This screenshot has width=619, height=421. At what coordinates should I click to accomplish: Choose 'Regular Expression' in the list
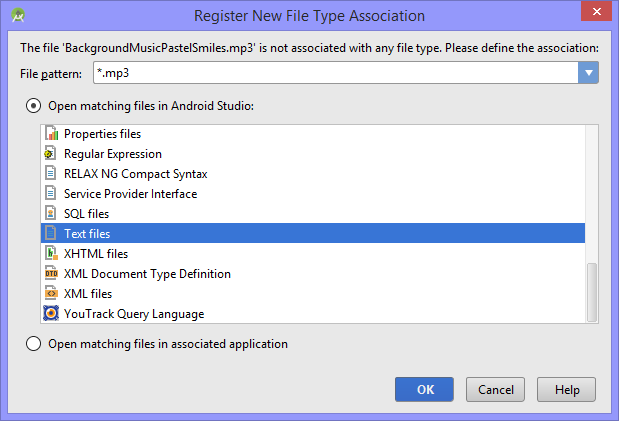point(313,154)
